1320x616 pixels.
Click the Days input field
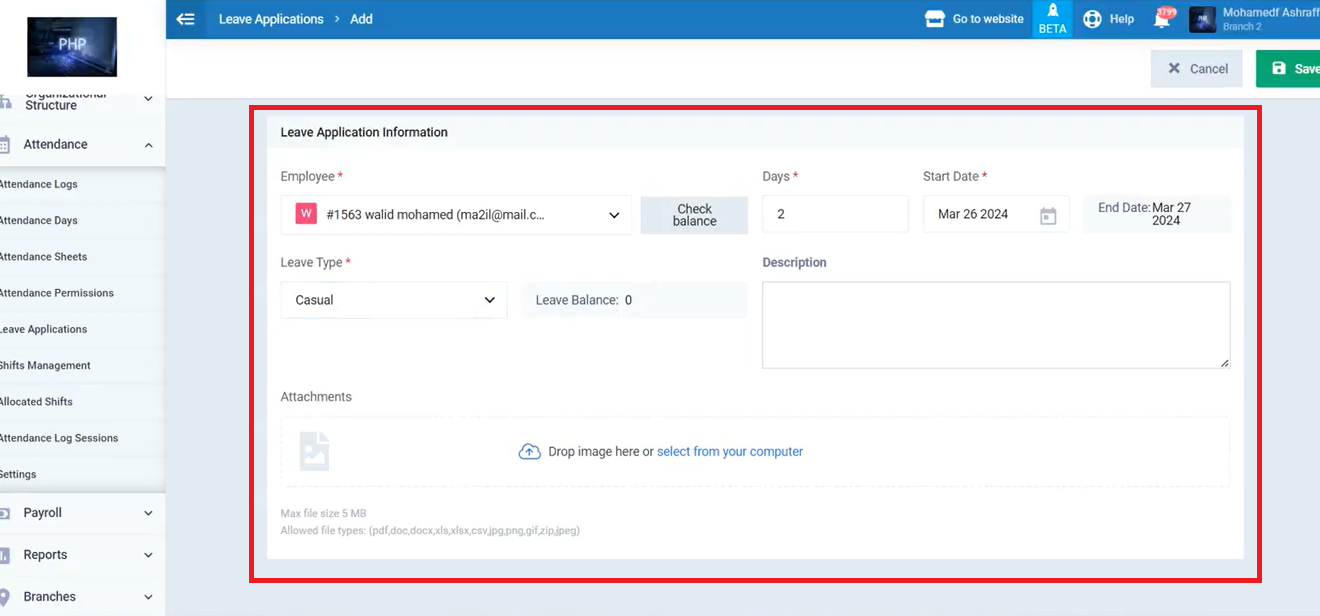[x=835, y=215]
